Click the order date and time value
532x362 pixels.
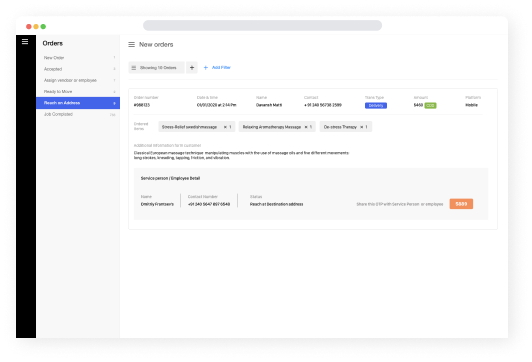coord(216,105)
